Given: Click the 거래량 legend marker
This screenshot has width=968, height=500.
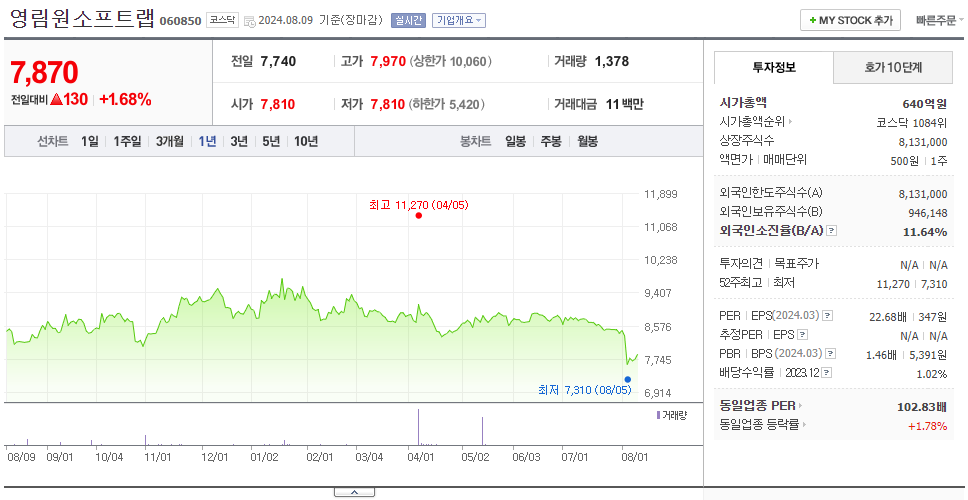Looking at the screenshot, I should 658,415.
